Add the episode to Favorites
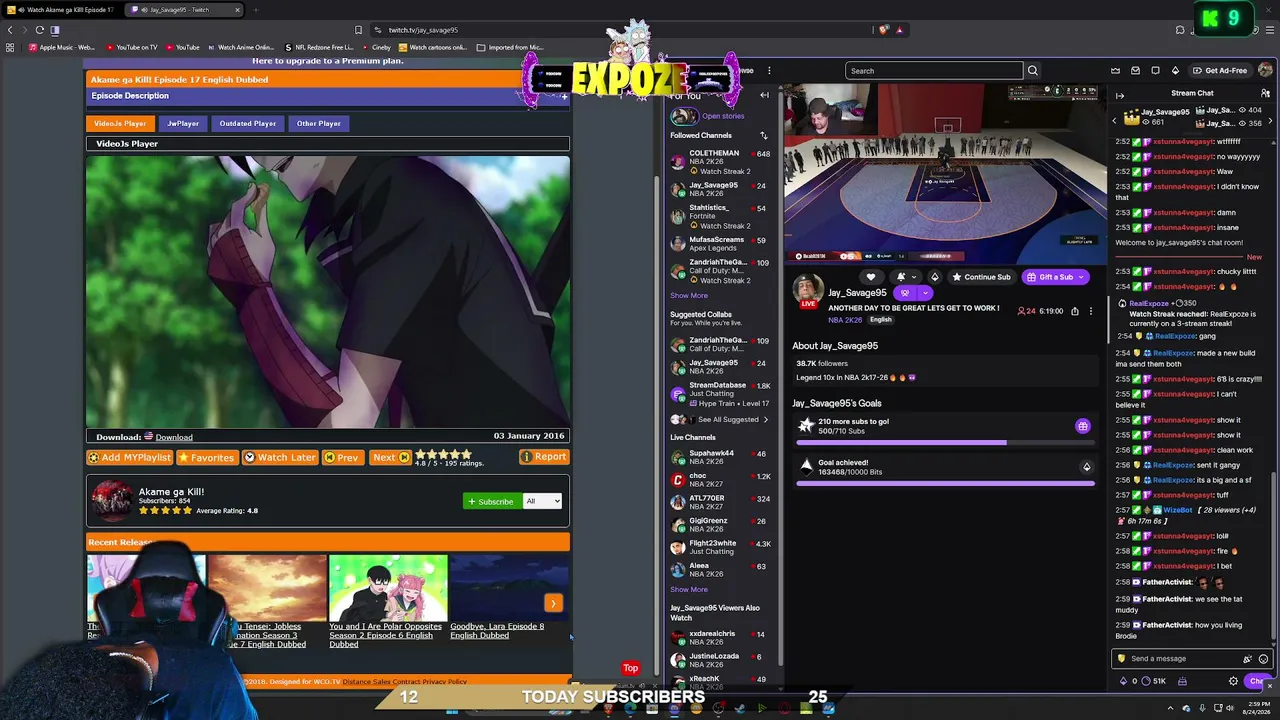 (206, 457)
